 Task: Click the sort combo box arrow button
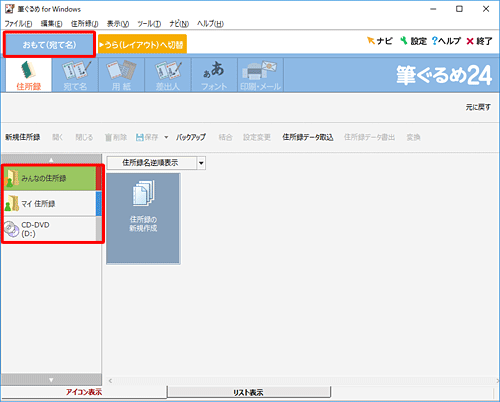tap(201, 163)
